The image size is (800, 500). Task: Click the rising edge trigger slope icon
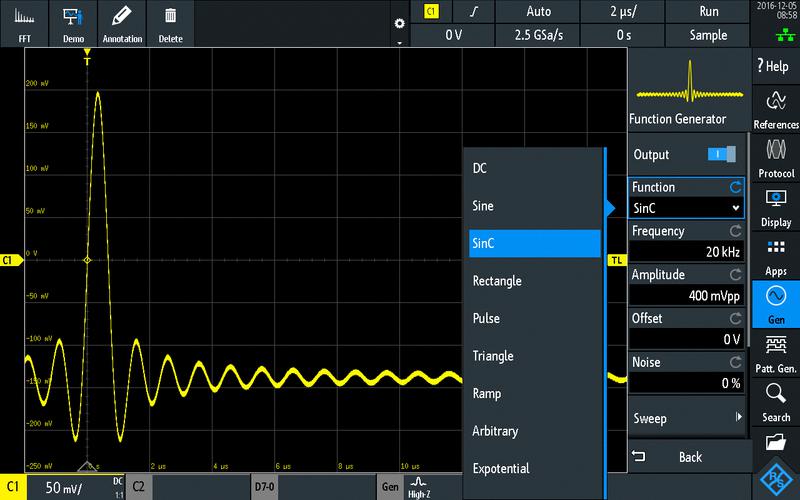pyautogui.click(x=474, y=12)
